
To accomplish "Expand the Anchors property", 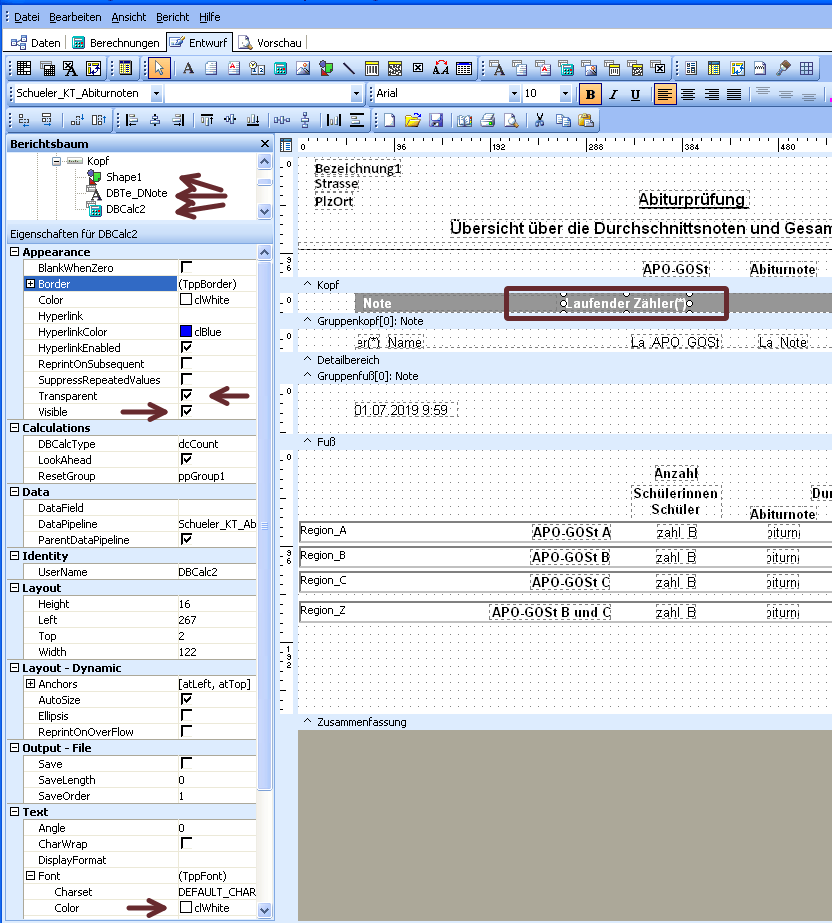I will point(30,683).
